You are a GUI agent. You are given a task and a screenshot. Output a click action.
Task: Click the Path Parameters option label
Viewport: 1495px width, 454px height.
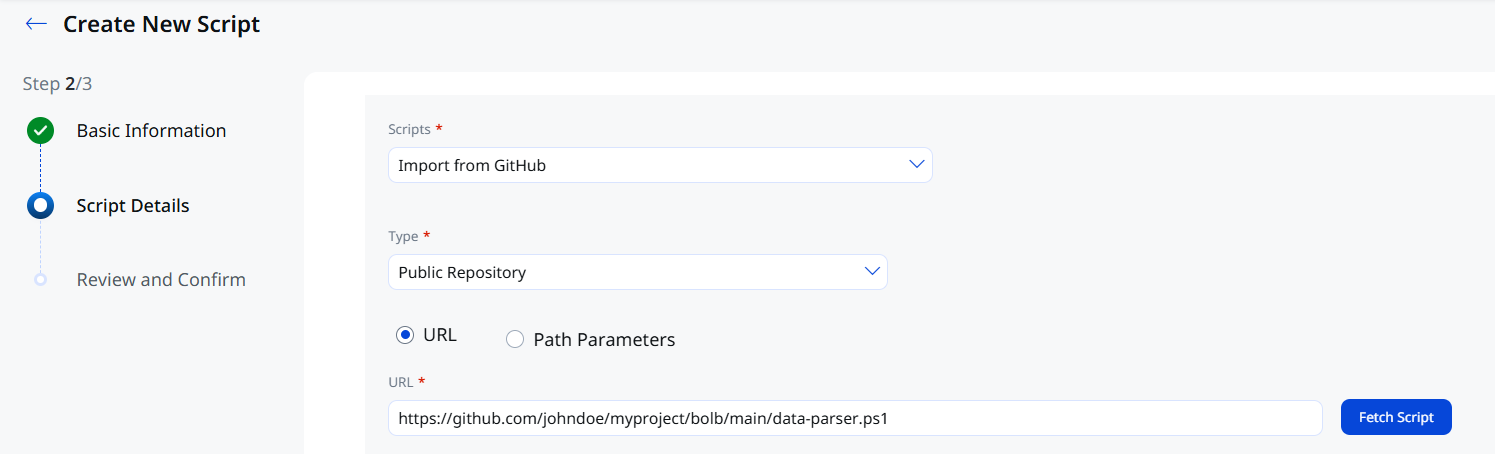pos(604,340)
